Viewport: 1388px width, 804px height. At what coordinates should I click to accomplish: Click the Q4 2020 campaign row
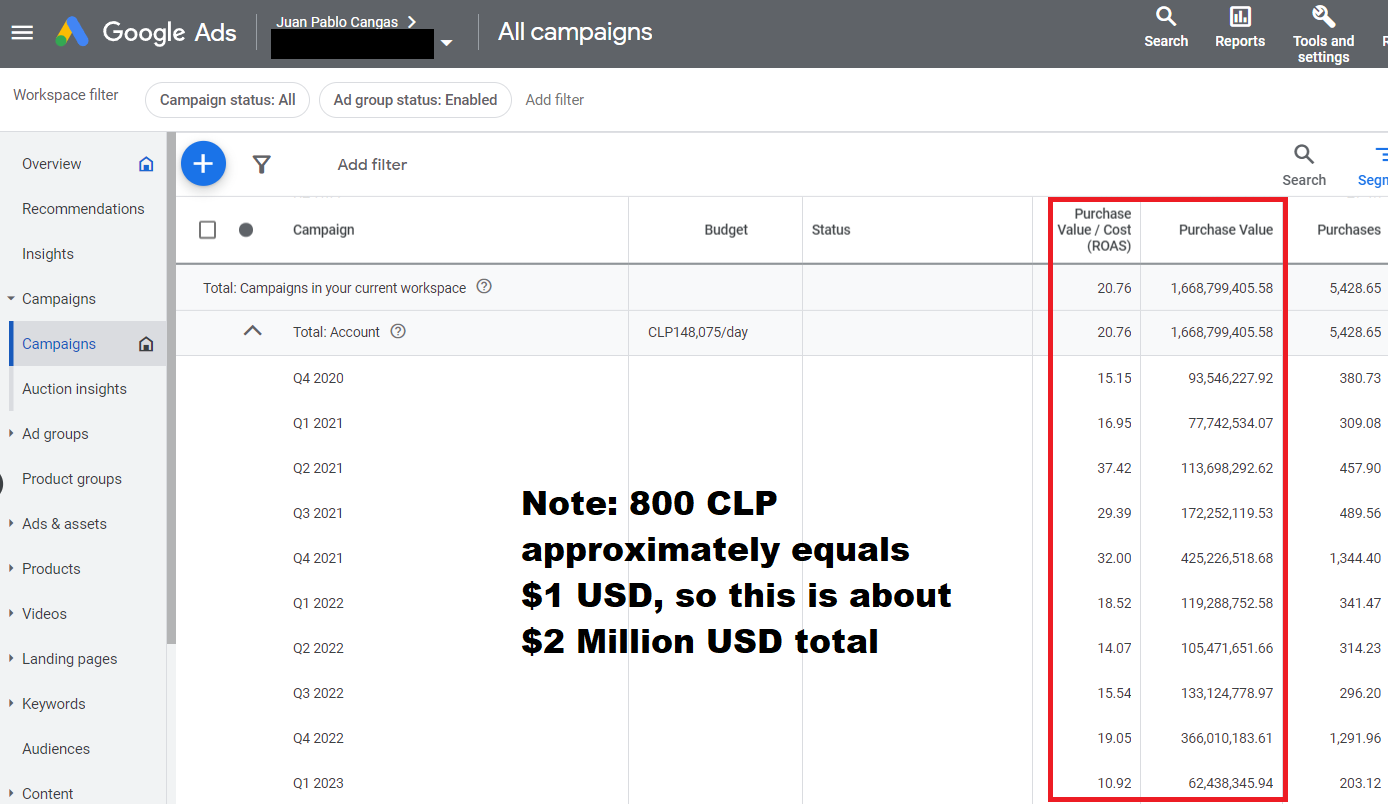tap(782, 378)
